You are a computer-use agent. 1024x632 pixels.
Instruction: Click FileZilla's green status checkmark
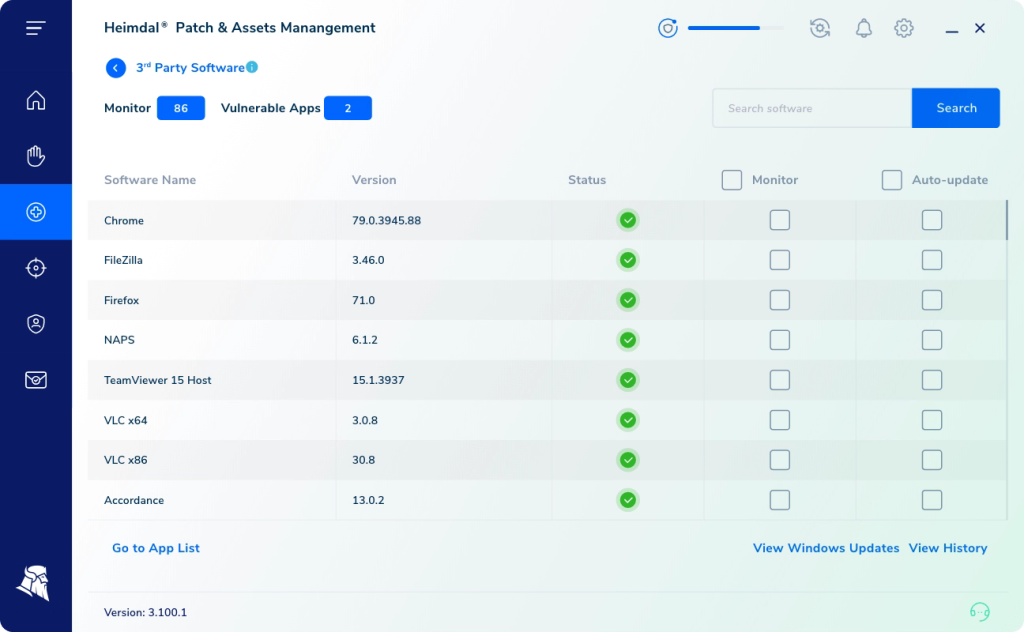click(628, 260)
